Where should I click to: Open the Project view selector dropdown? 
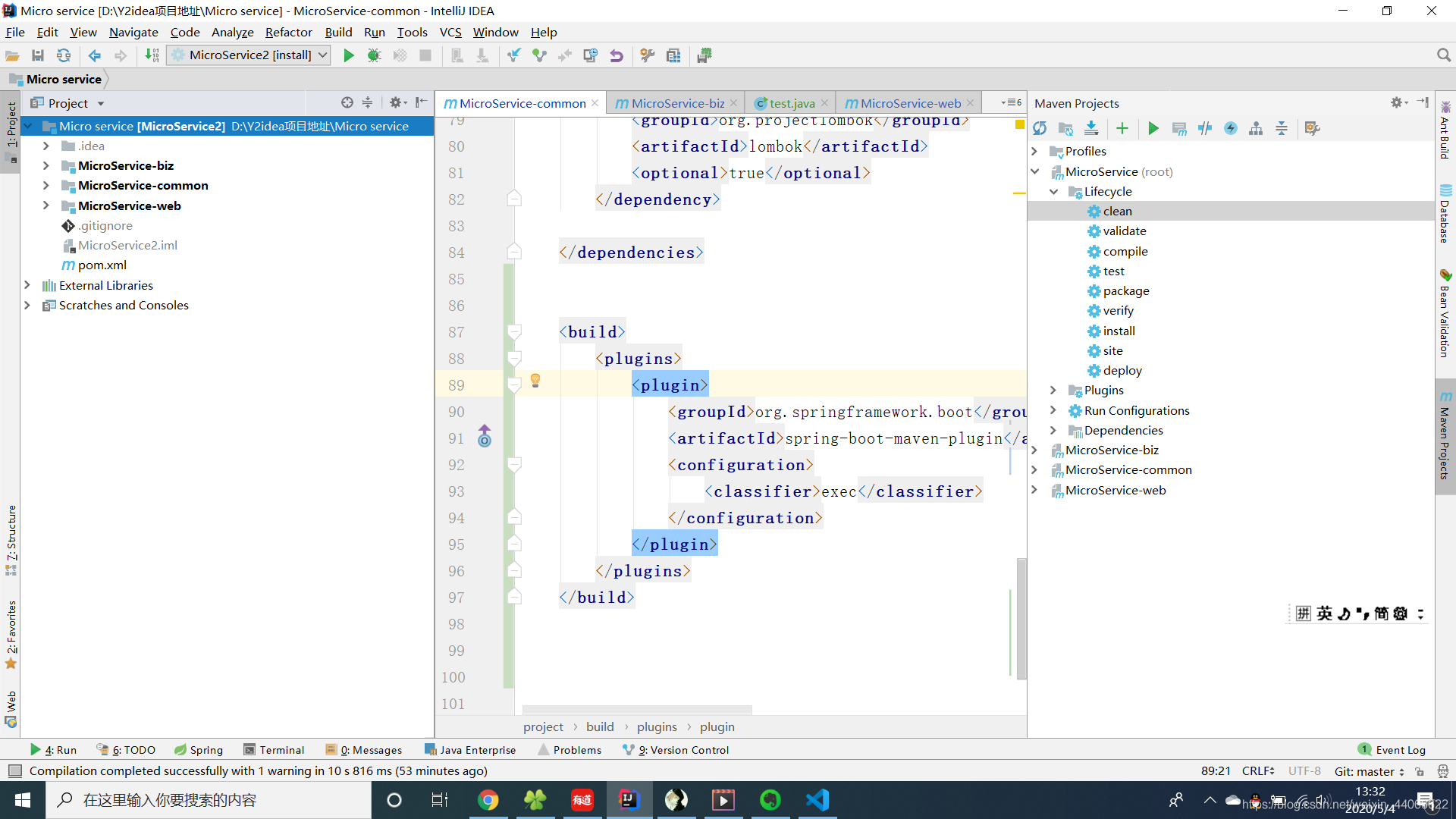pos(67,103)
